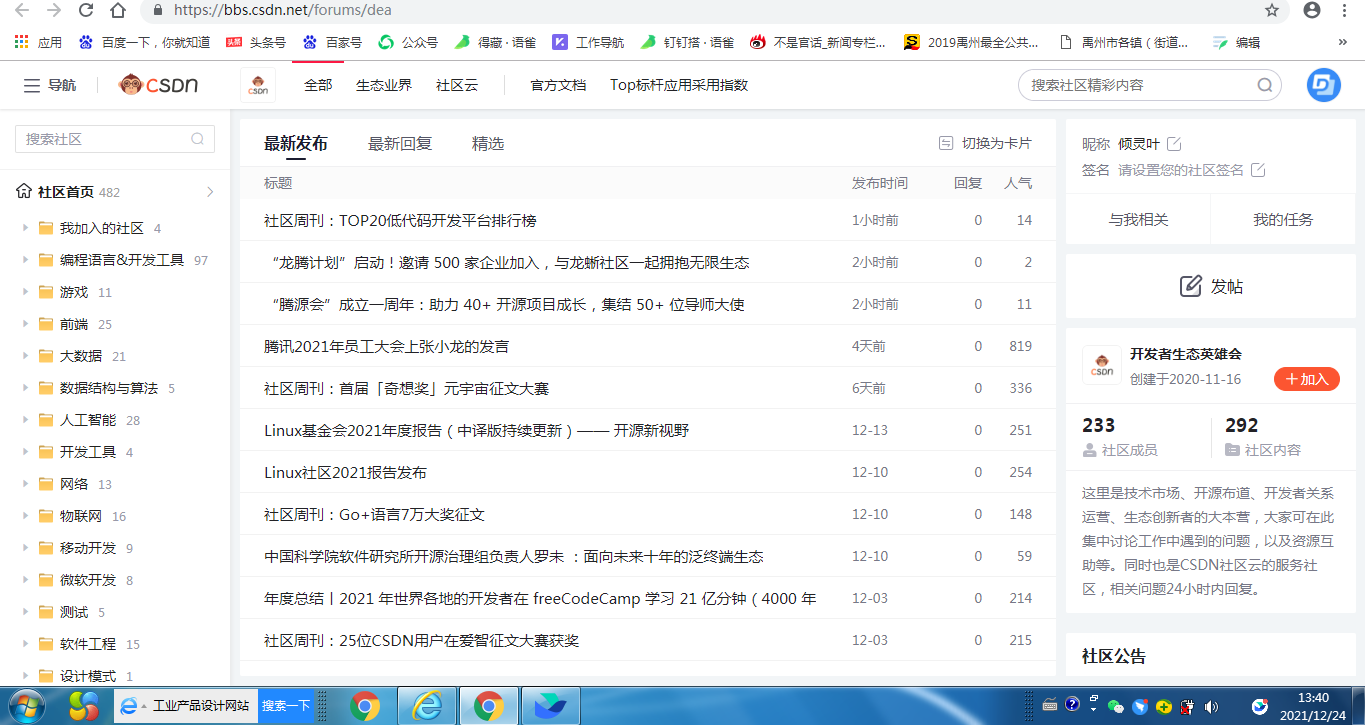Show more bookmarks with the chevron
Viewport: 1365px width, 725px height.
point(1342,42)
